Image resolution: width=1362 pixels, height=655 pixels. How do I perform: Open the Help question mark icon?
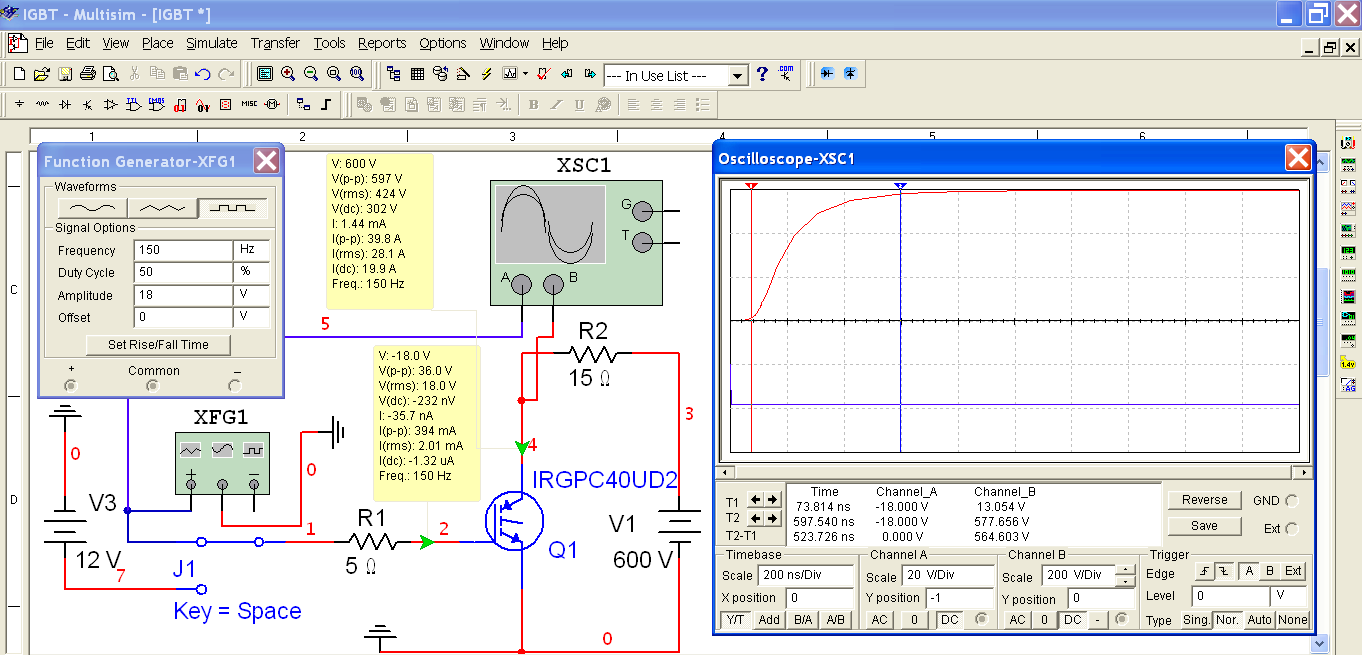[762, 74]
